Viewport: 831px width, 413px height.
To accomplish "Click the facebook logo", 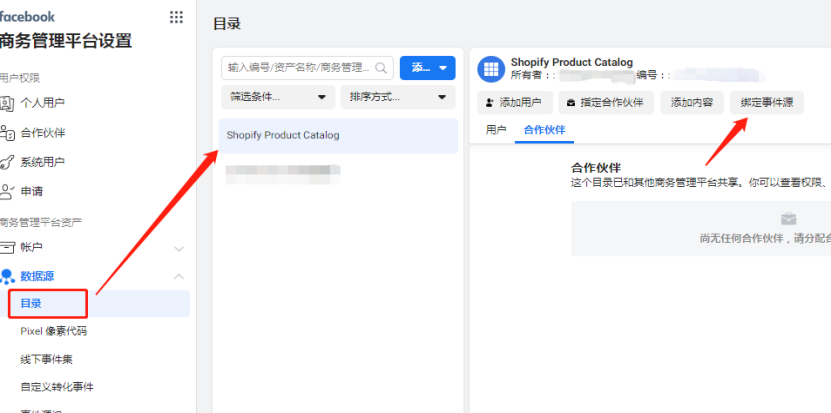I will pyautogui.click(x=28, y=16).
